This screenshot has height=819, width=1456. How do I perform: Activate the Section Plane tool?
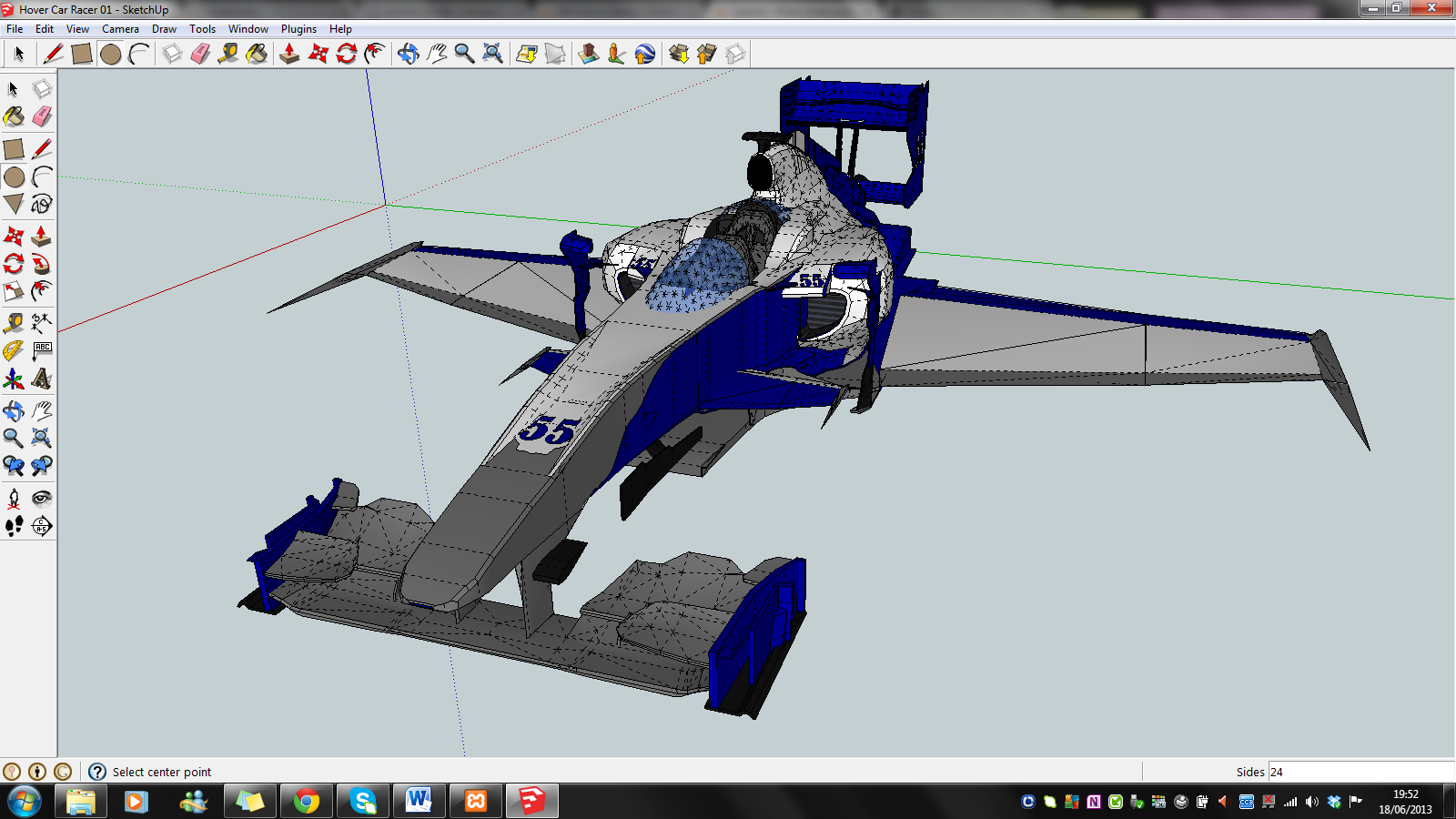click(x=42, y=526)
